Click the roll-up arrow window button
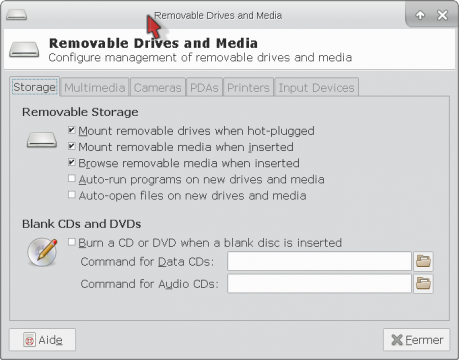Screen dimensions: 459x360 coord(420,15)
